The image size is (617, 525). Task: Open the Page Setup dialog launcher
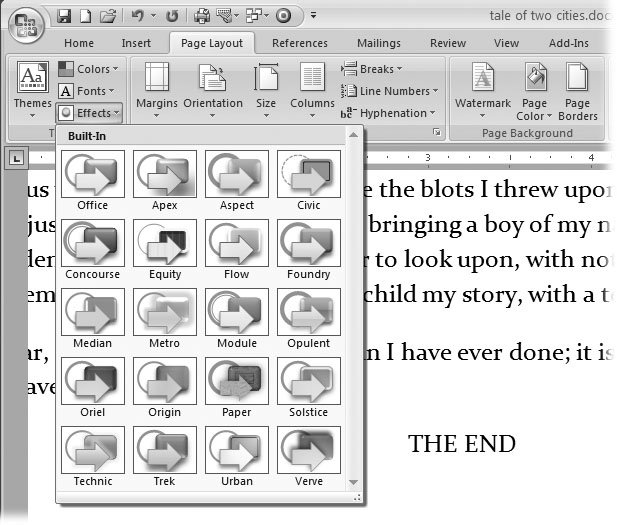click(x=437, y=132)
